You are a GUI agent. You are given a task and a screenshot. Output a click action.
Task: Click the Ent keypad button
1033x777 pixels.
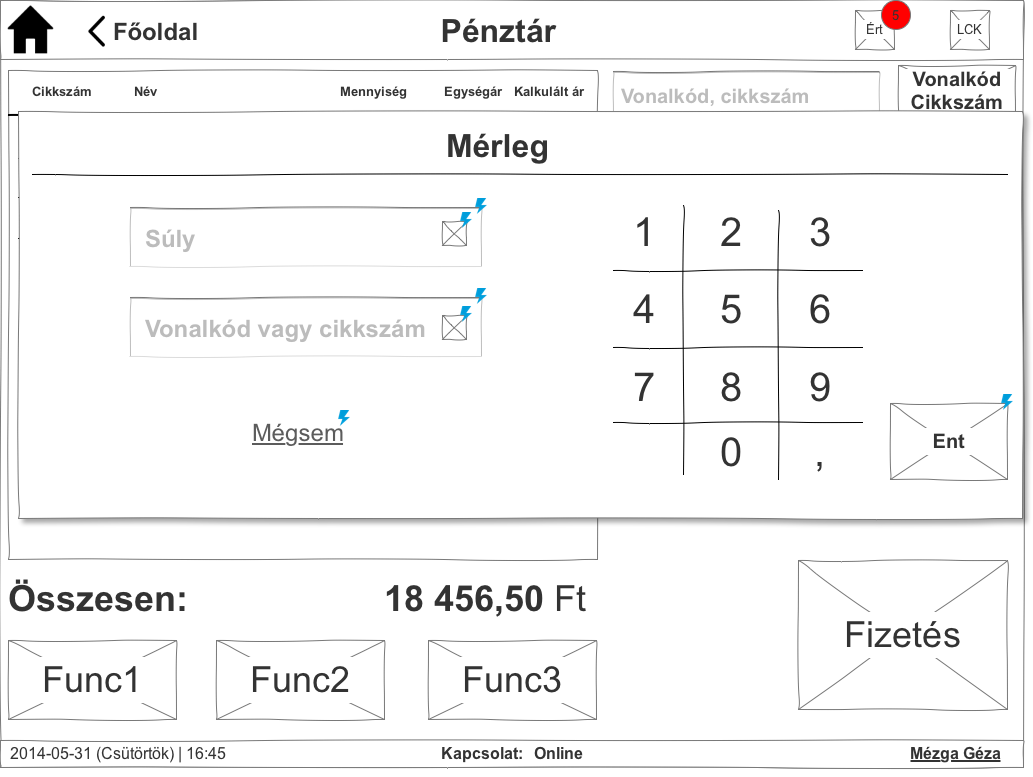click(949, 441)
